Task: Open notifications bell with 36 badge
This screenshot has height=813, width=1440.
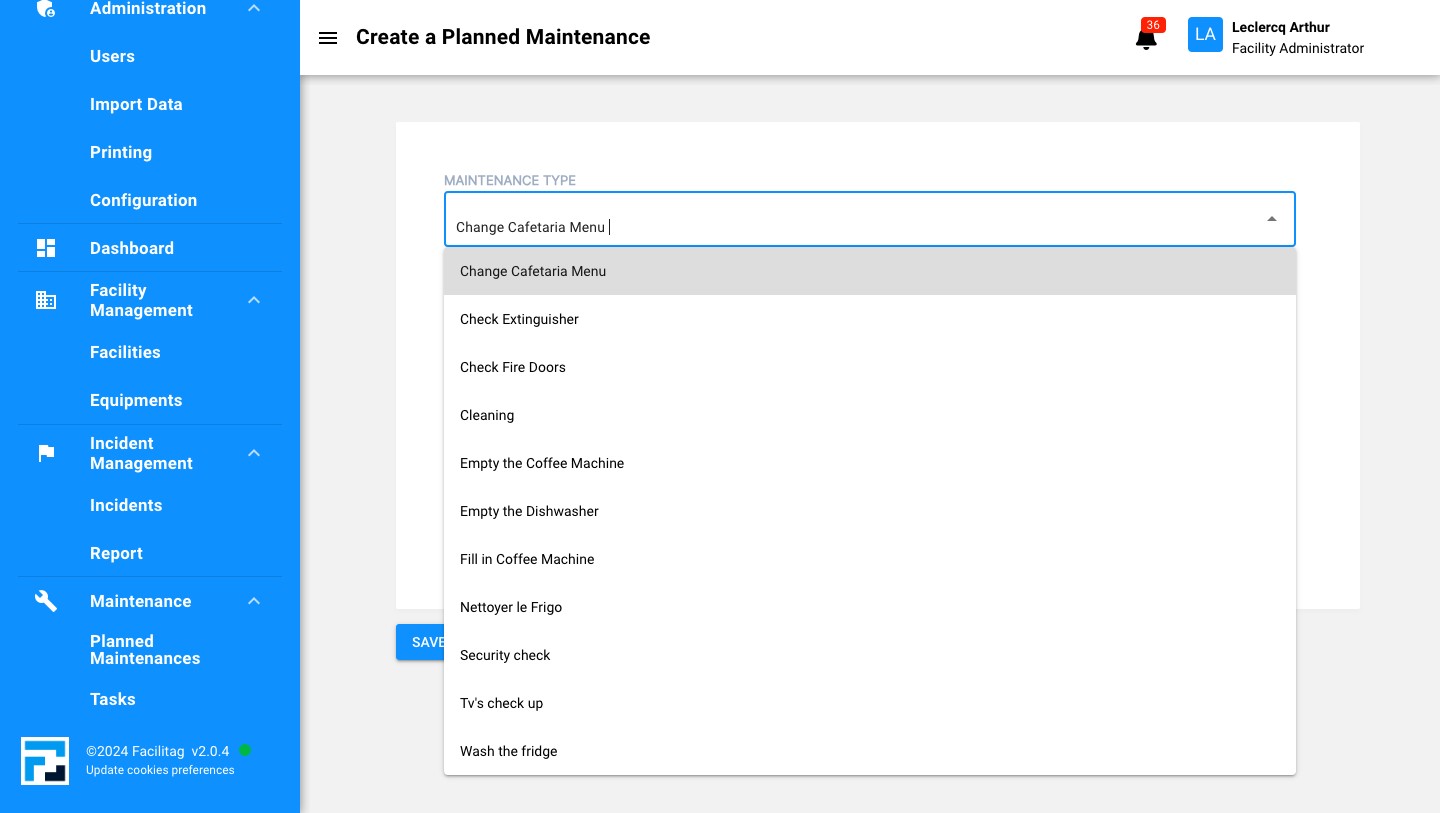Action: tap(1146, 39)
